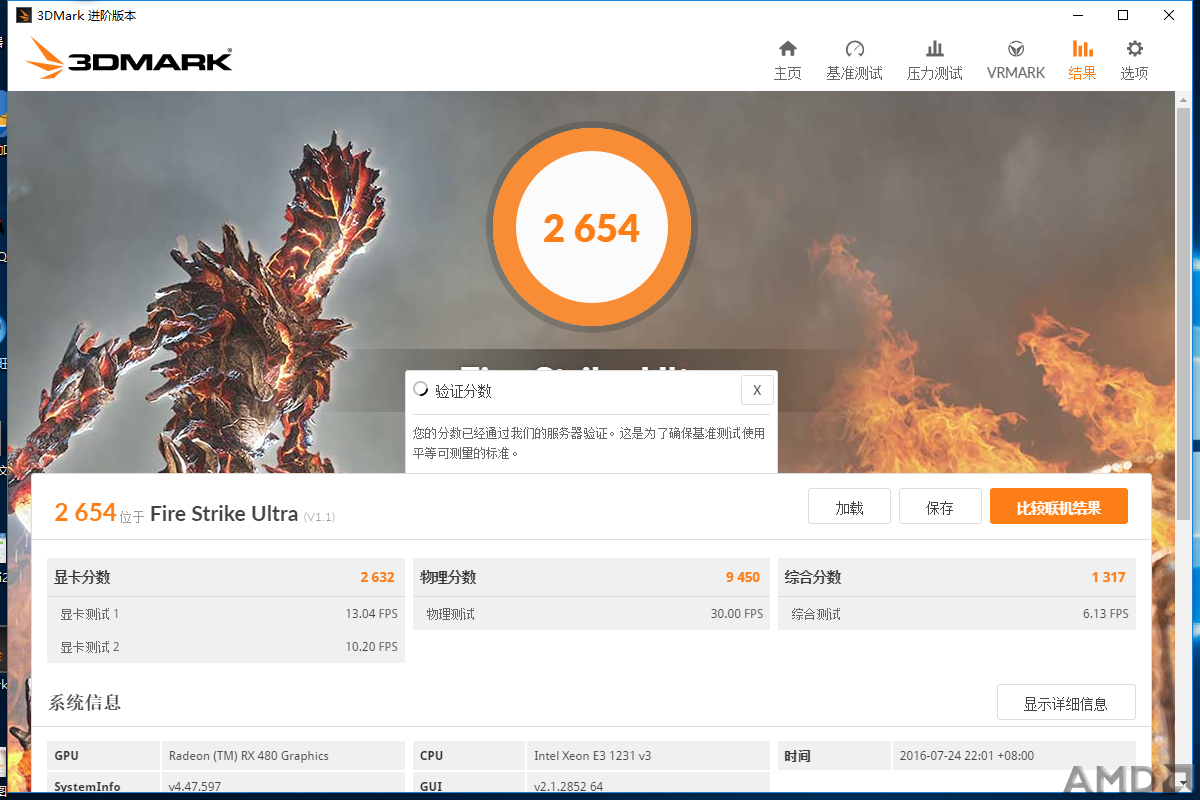
Task: Click 显示详细信息 show details button
Action: [x=1066, y=703]
